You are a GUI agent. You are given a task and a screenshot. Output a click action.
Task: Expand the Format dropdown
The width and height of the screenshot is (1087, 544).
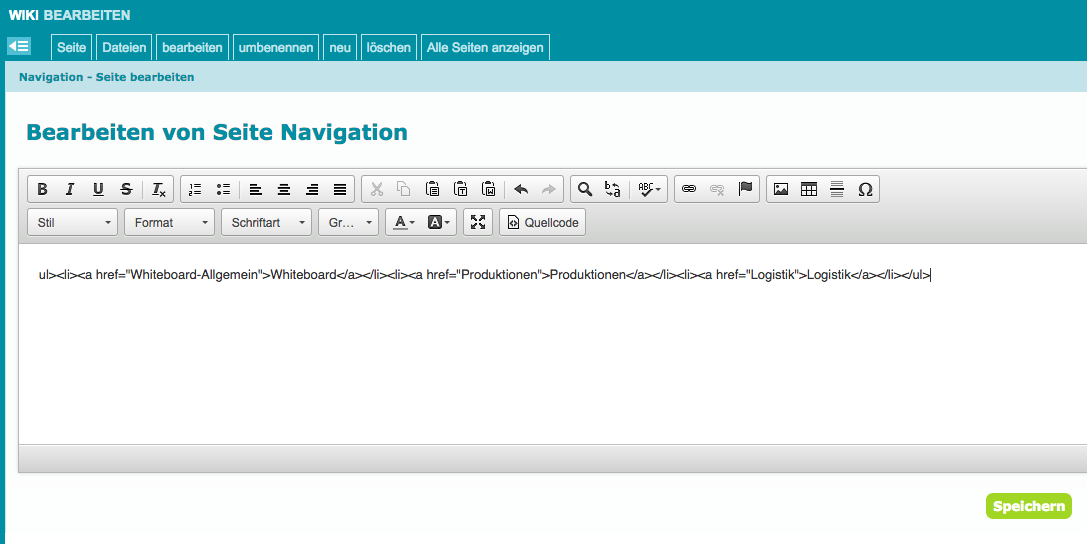[x=169, y=222]
